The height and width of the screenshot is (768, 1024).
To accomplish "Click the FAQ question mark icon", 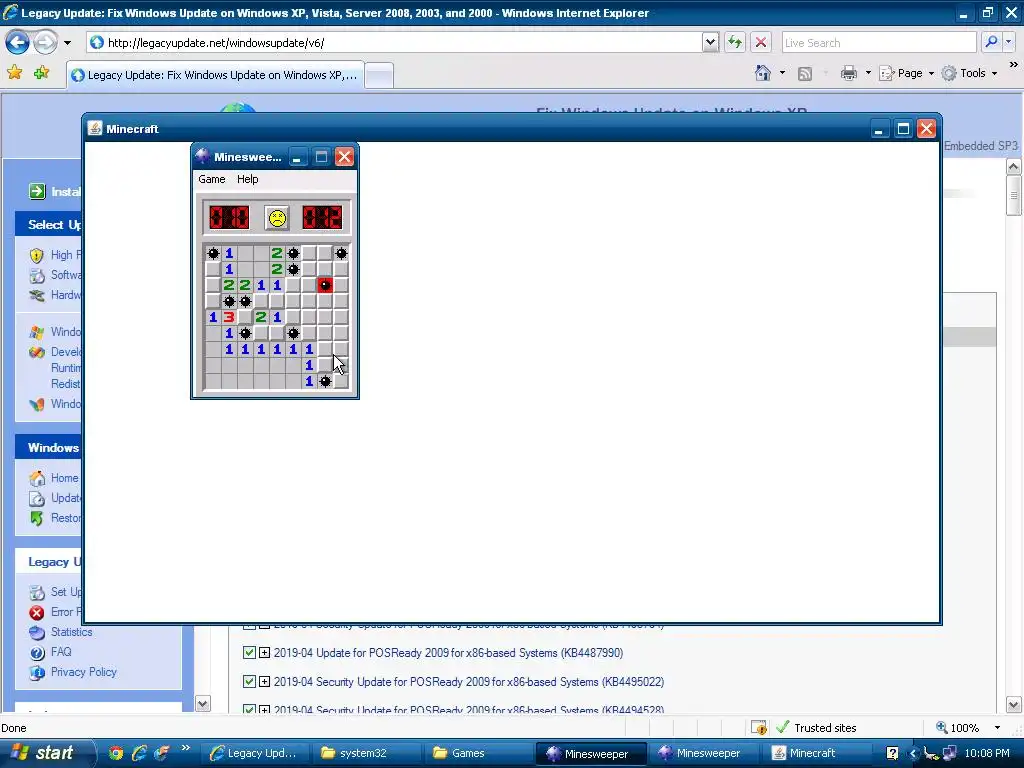I will click(37, 652).
